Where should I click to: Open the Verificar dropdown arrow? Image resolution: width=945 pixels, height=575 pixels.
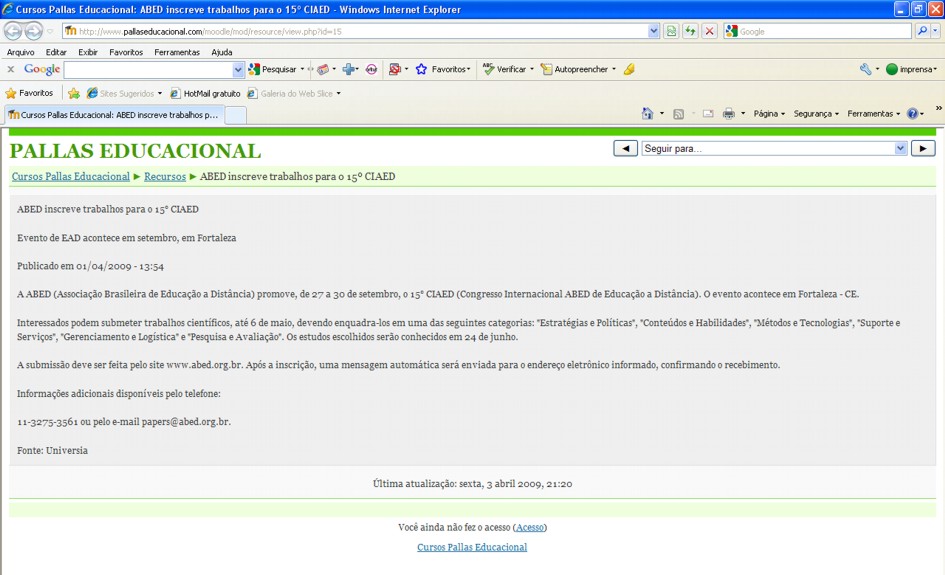[x=532, y=69]
